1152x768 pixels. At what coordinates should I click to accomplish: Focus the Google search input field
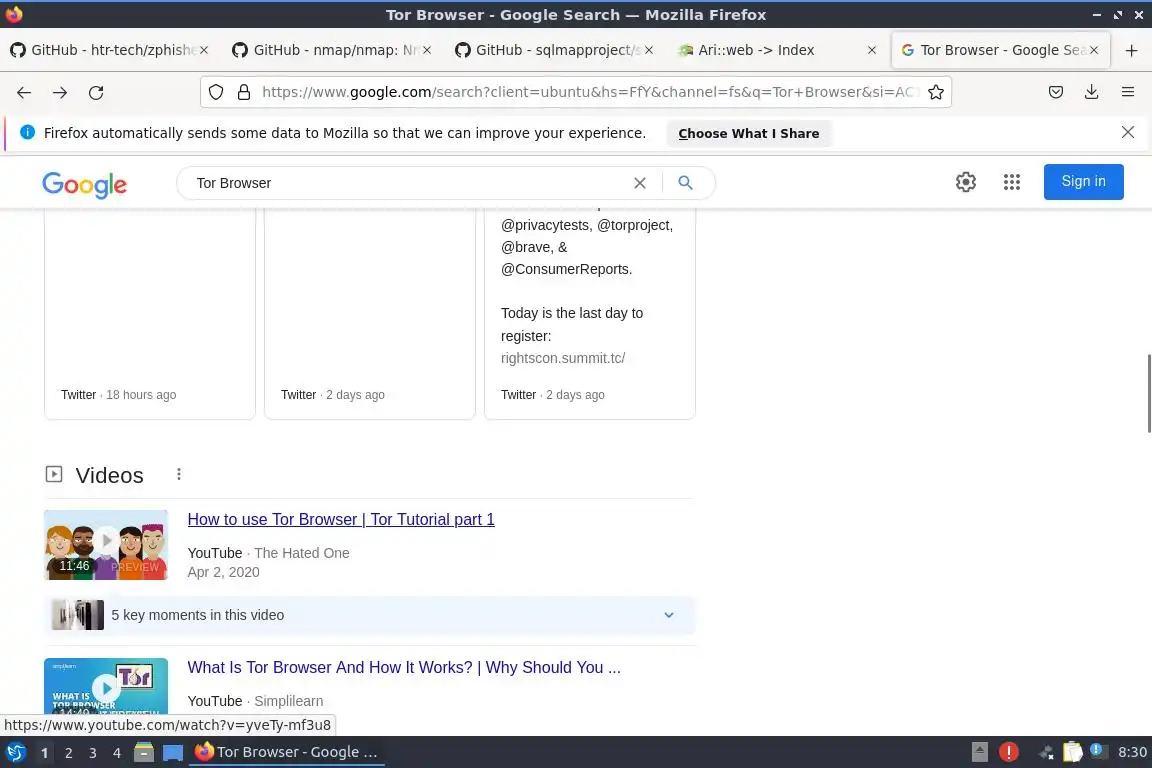coord(408,183)
